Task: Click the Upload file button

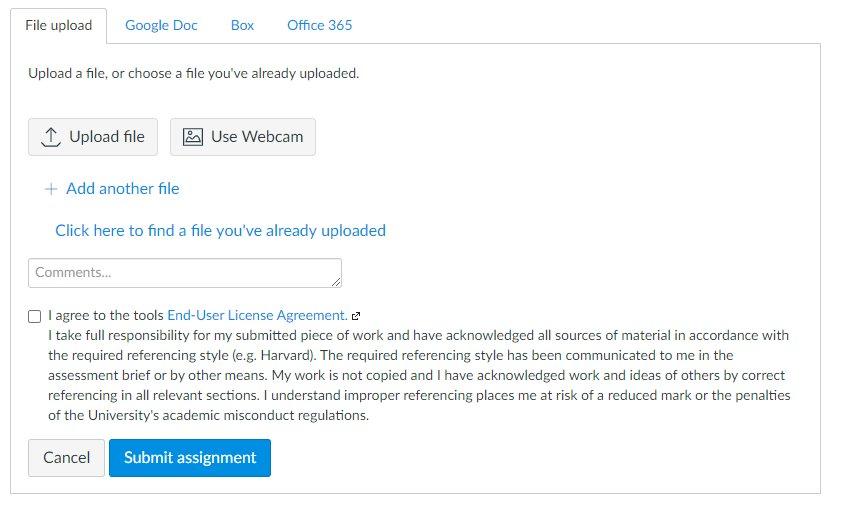Action: [93, 137]
